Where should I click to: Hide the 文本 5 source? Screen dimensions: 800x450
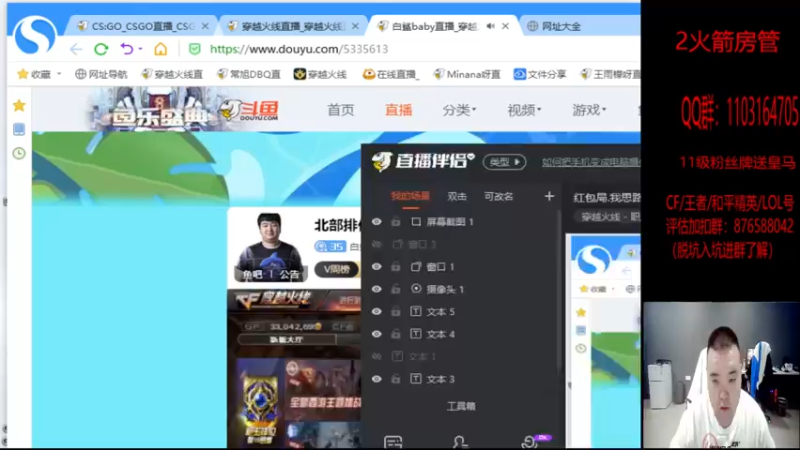pyautogui.click(x=377, y=311)
